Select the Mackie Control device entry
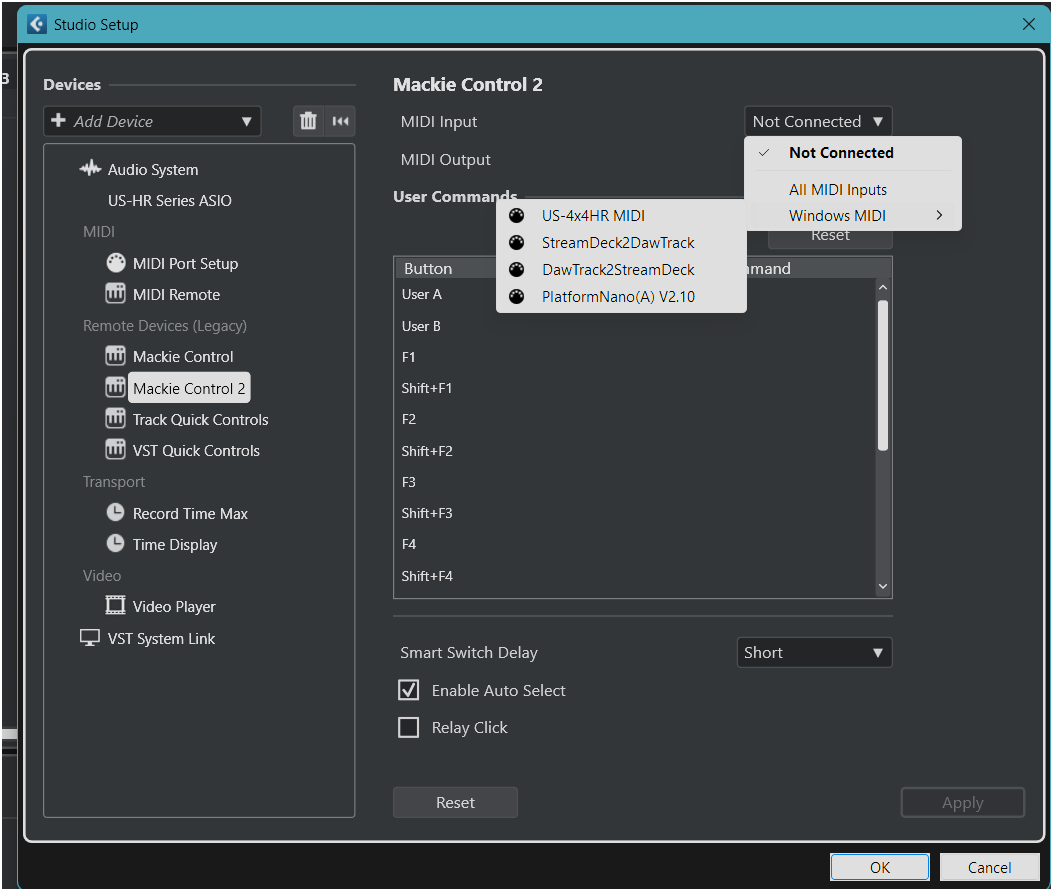The image size is (1053, 891). coord(183,356)
